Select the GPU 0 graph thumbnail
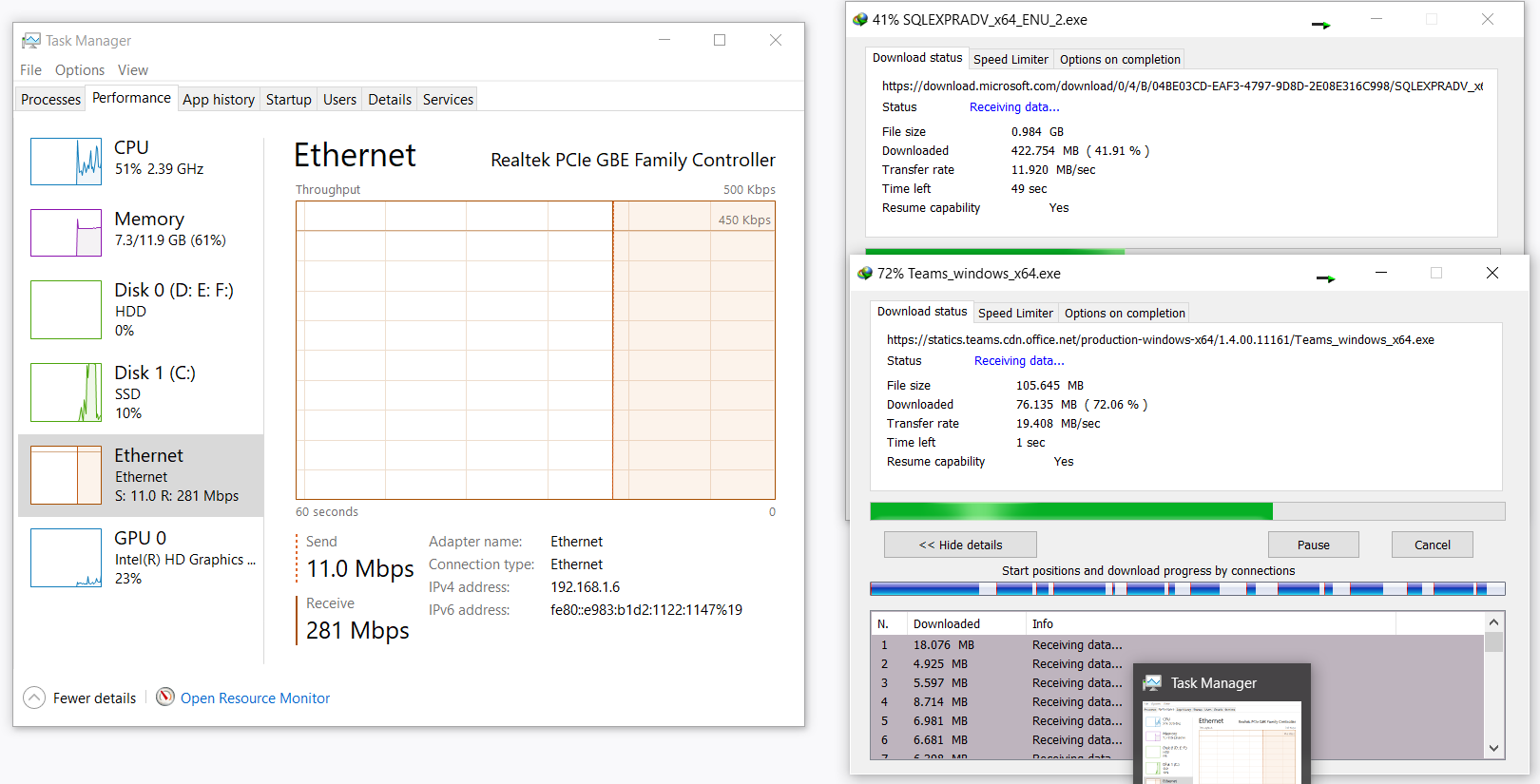This screenshot has width=1540, height=784. pyautogui.click(x=66, y=558)
